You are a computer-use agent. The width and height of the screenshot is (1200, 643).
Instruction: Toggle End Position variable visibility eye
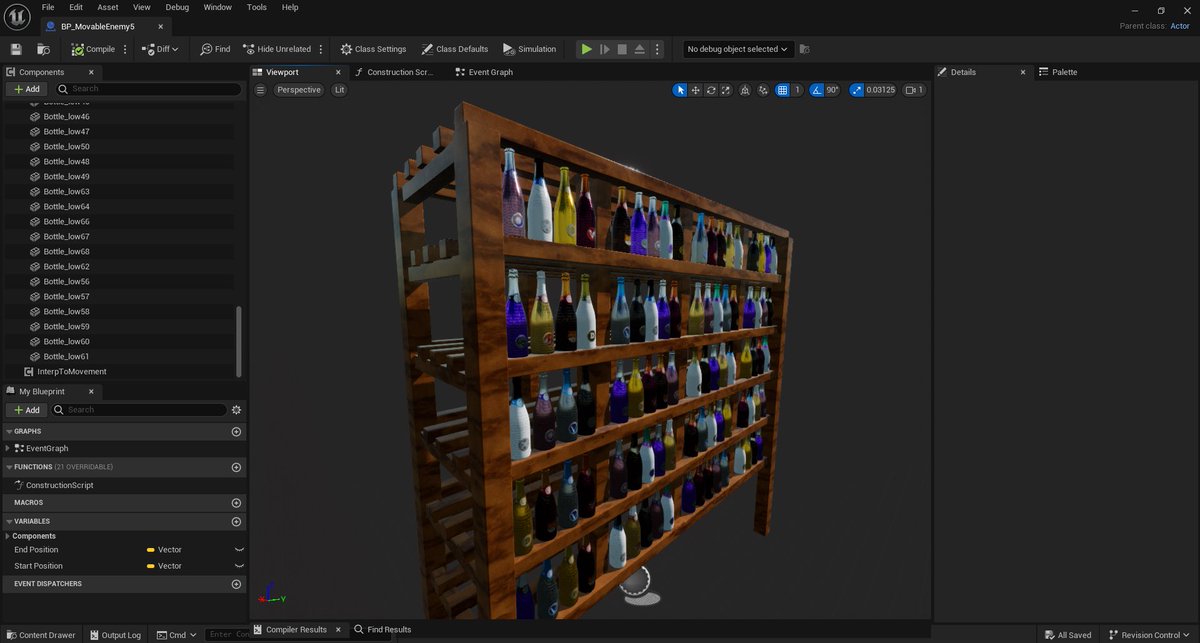[239, 550]
